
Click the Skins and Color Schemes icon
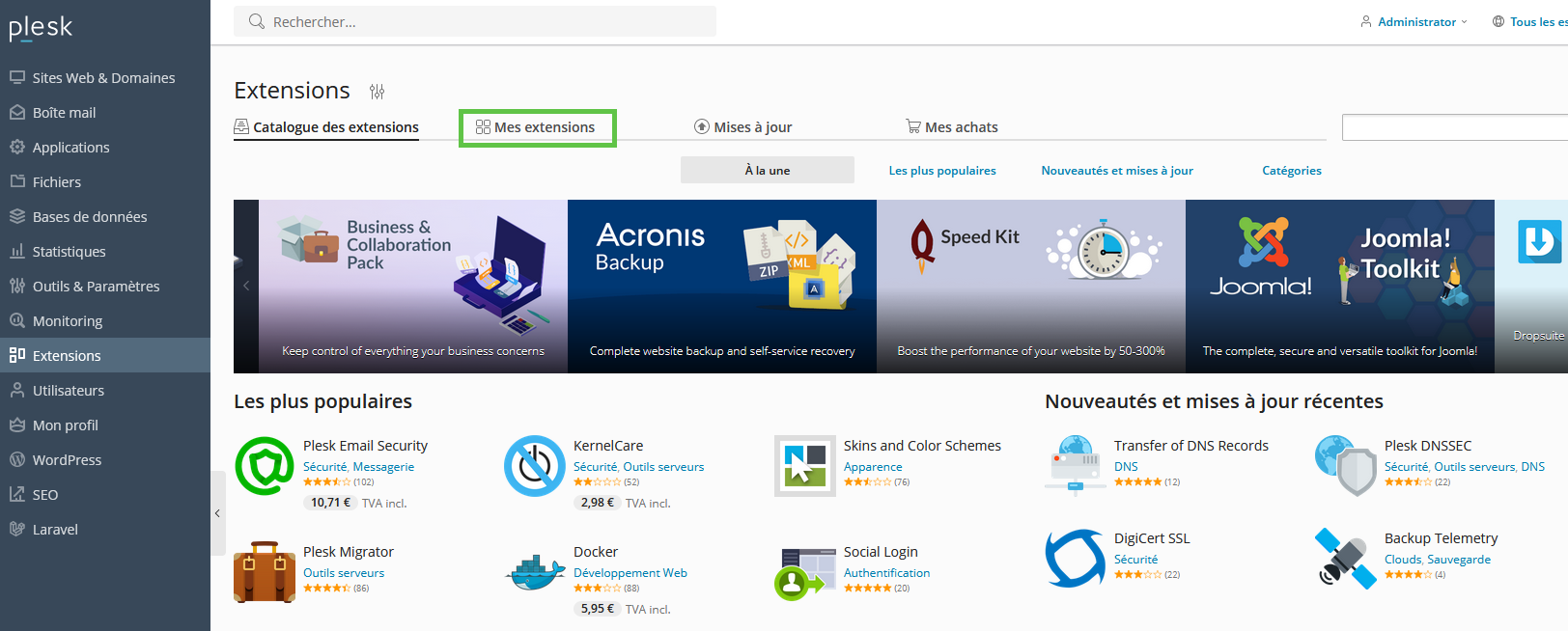click(x=805, y=466)
